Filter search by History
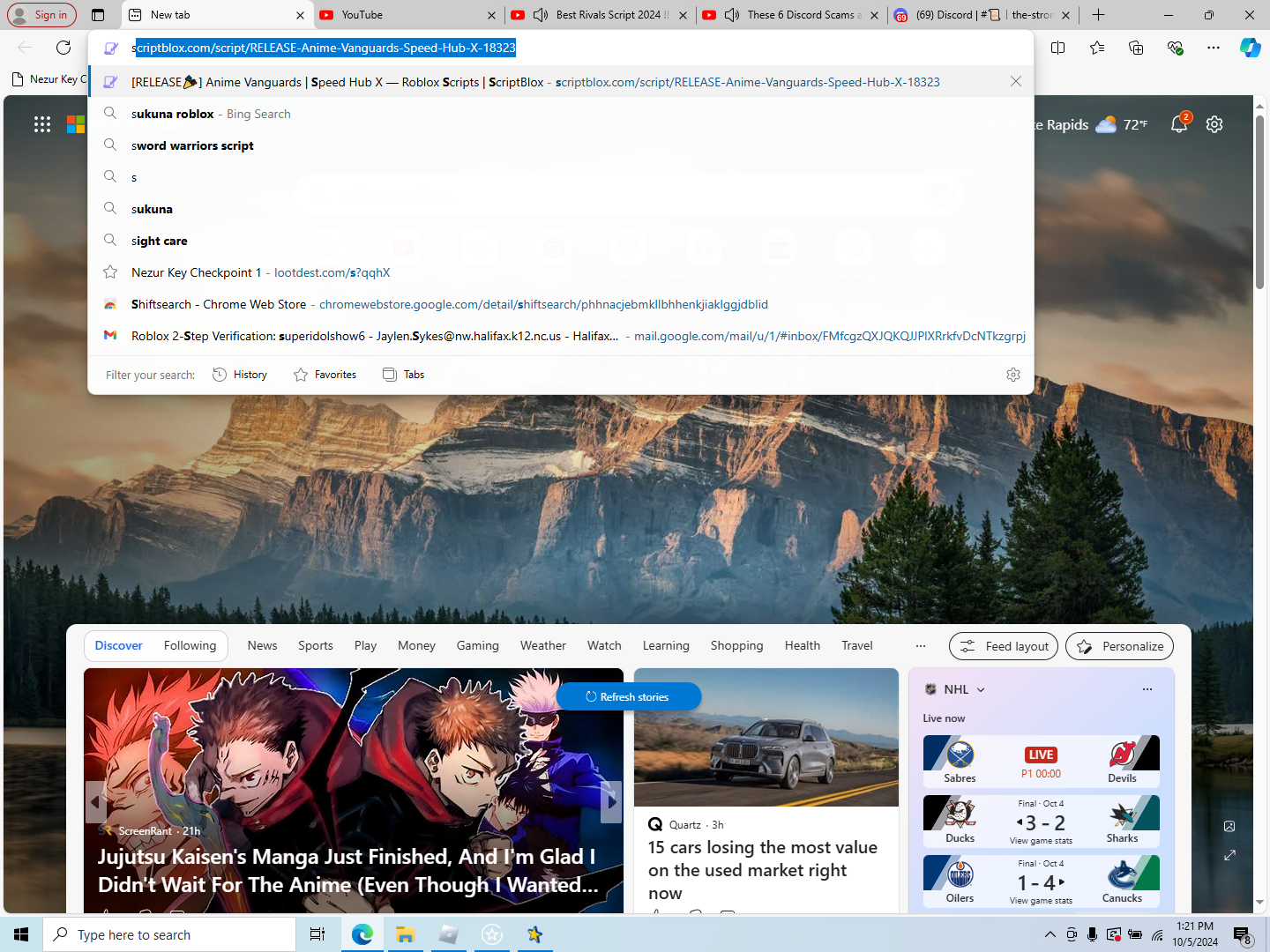Viewport: 1270px width, 952px height. click(240, 375)
